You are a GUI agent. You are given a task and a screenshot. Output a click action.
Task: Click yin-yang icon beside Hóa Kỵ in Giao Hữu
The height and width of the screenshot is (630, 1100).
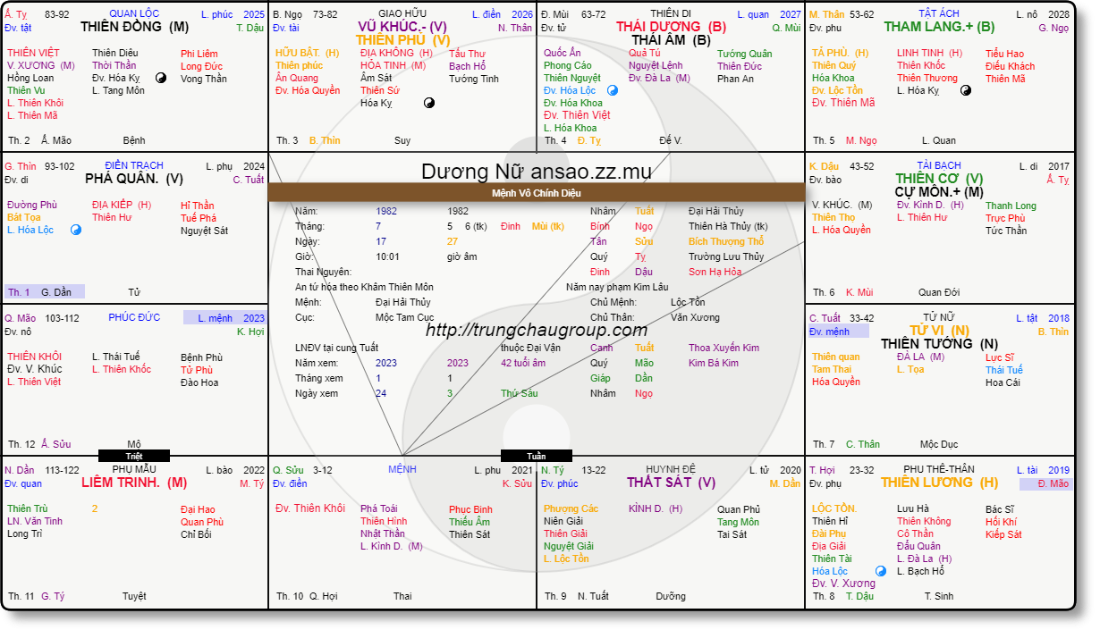(x=430, y=102)
